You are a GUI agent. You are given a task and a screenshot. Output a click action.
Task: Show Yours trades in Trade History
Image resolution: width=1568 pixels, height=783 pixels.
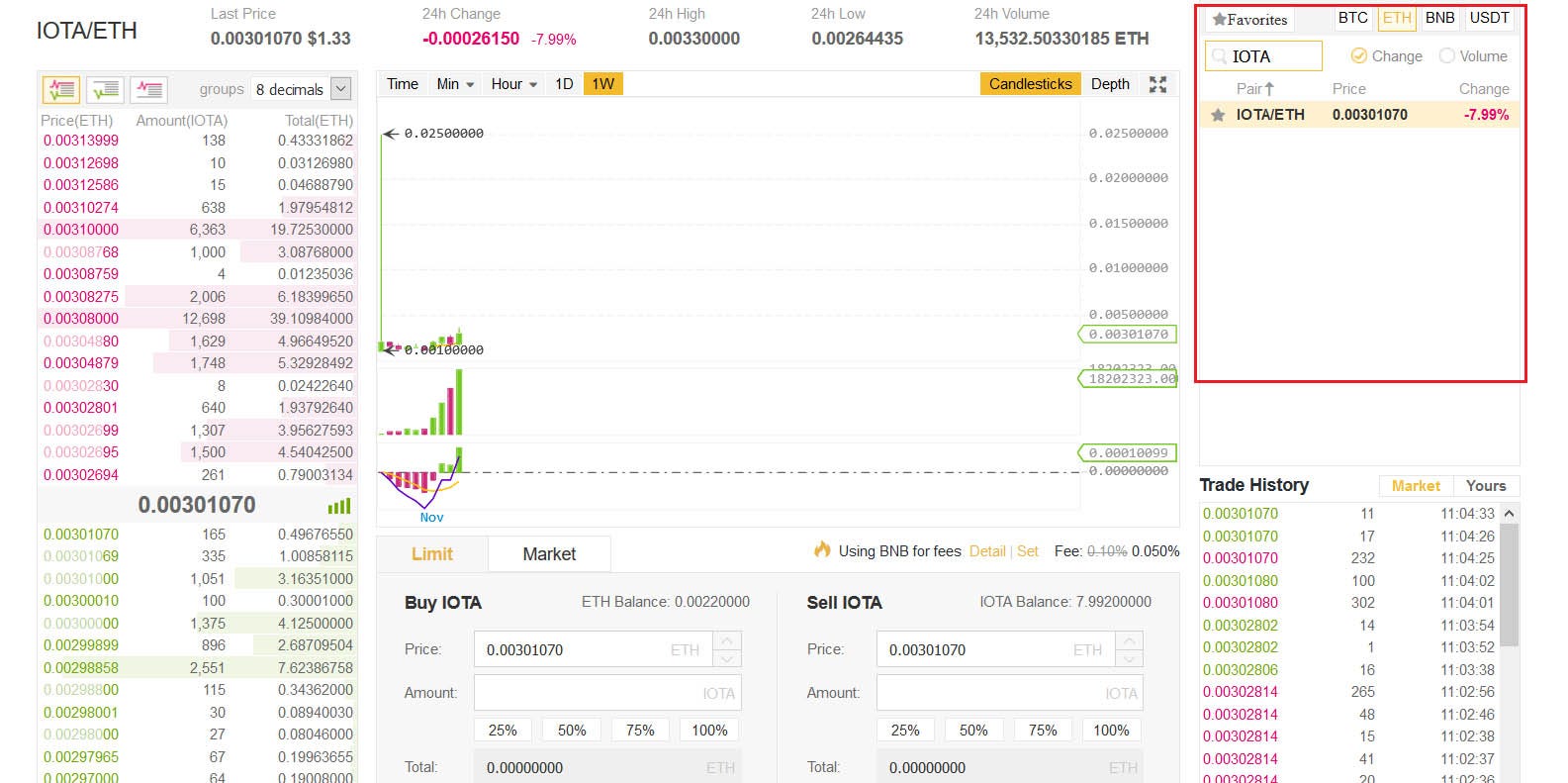click(x=1486, y=486)
